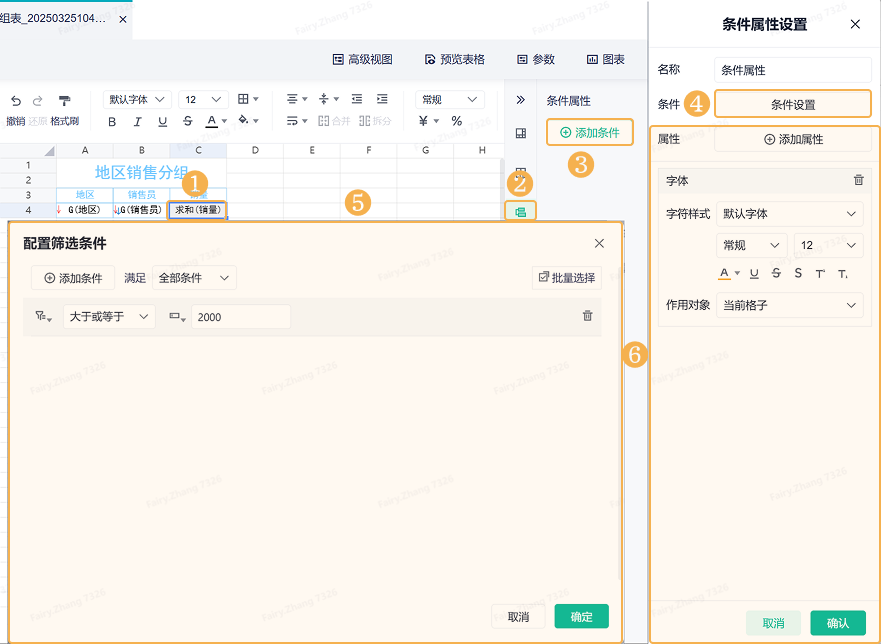Image resolution: width=881 pixels, height=644 pixels.
Task: Toggle Italic in the main toolbar
Action: point(137,121)
